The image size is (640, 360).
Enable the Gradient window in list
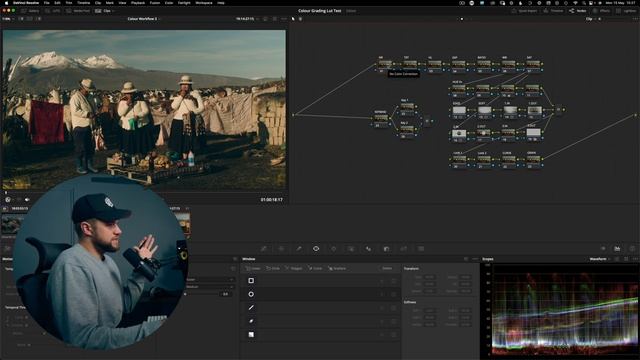pos(251,335)
